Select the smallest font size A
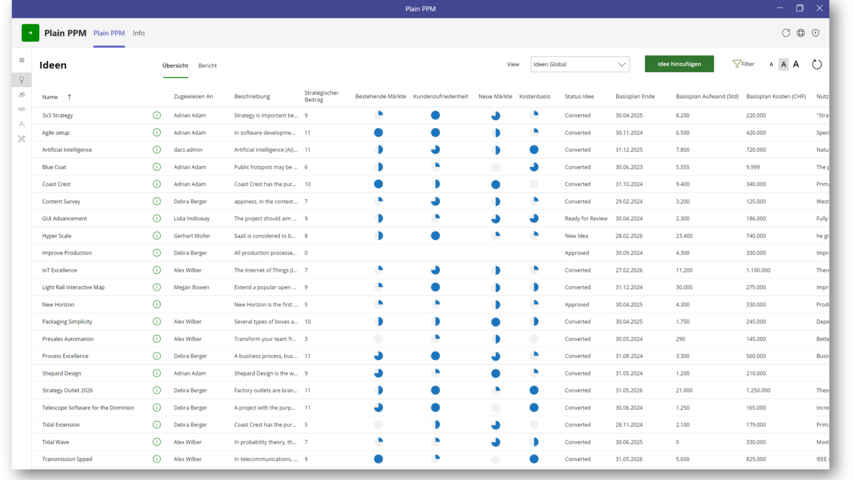Image resolution: width=853 pixels, height=480 pixels. (x=771, y=65)
